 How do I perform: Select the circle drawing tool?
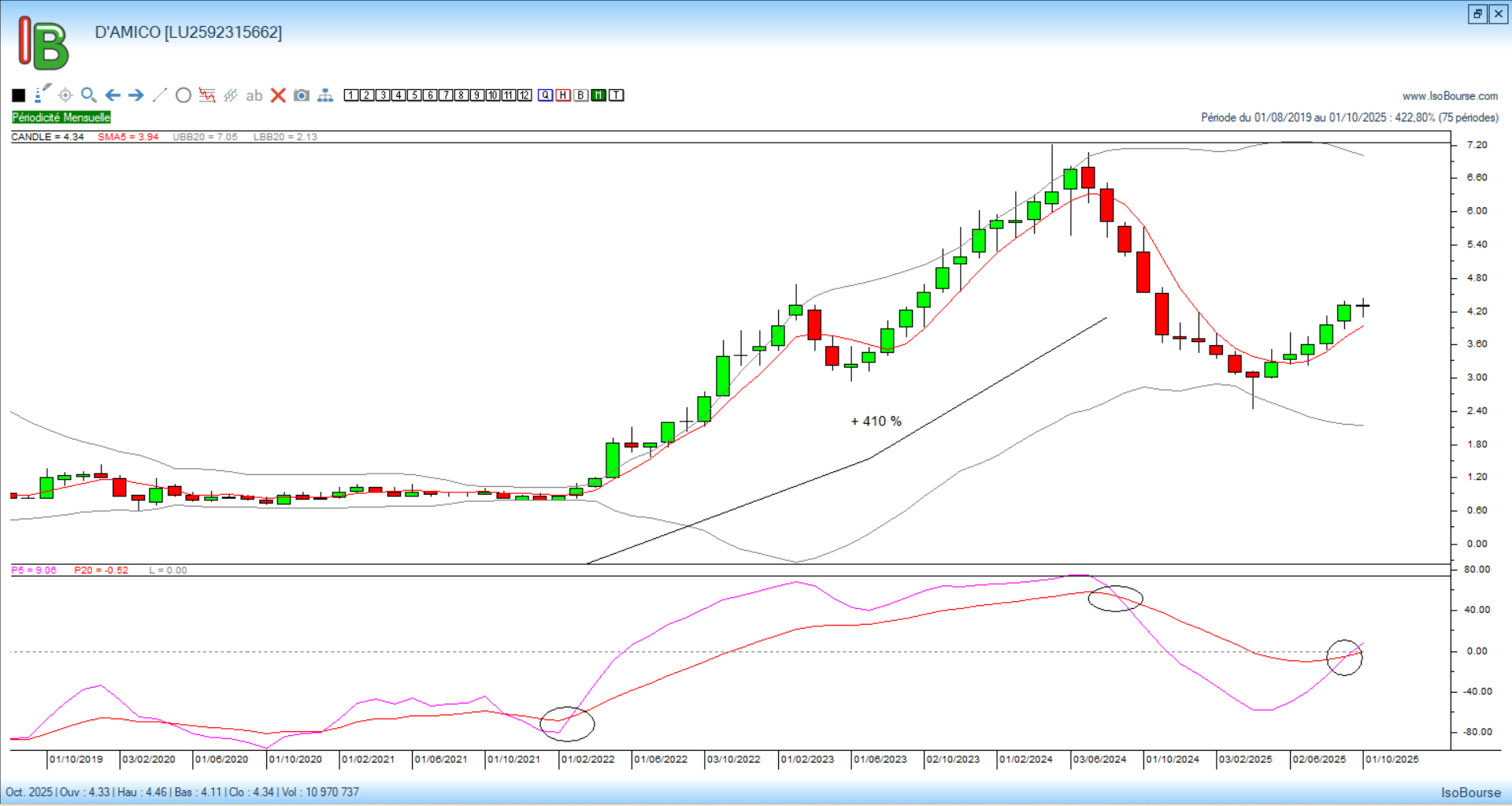(x=183, y=95)
